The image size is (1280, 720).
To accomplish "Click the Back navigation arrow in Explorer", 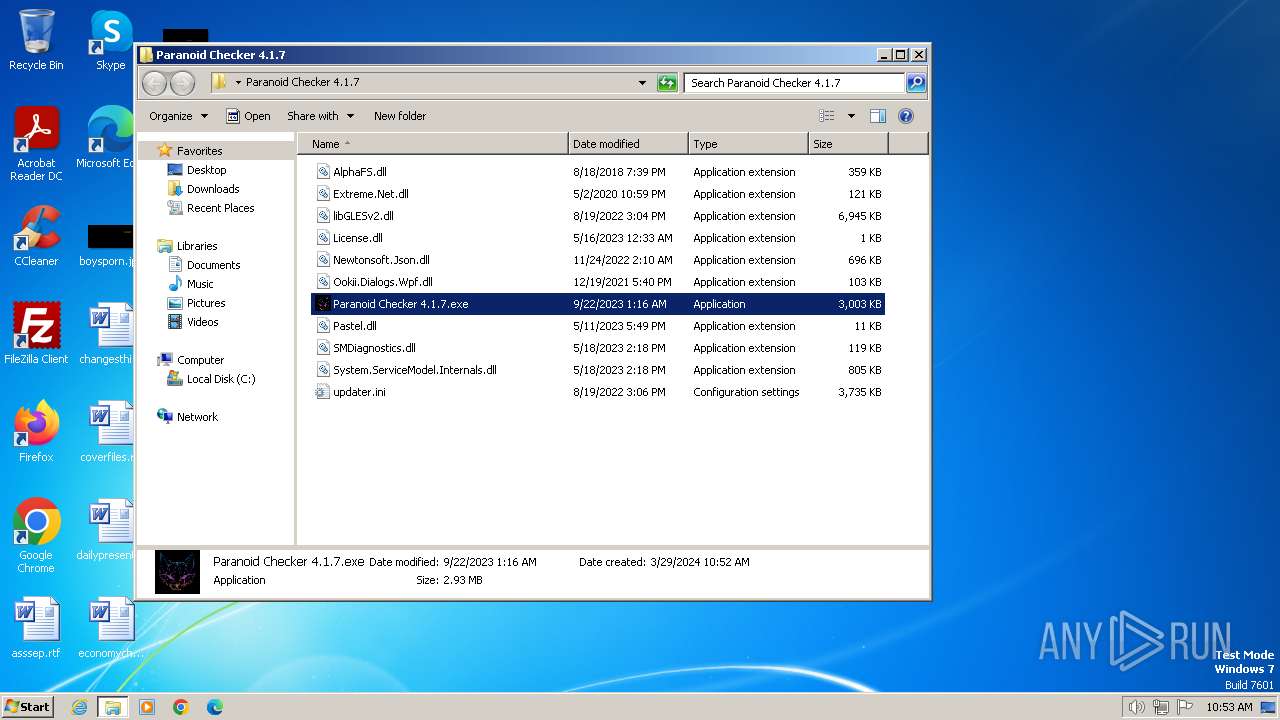I will [x=154, y=83].
